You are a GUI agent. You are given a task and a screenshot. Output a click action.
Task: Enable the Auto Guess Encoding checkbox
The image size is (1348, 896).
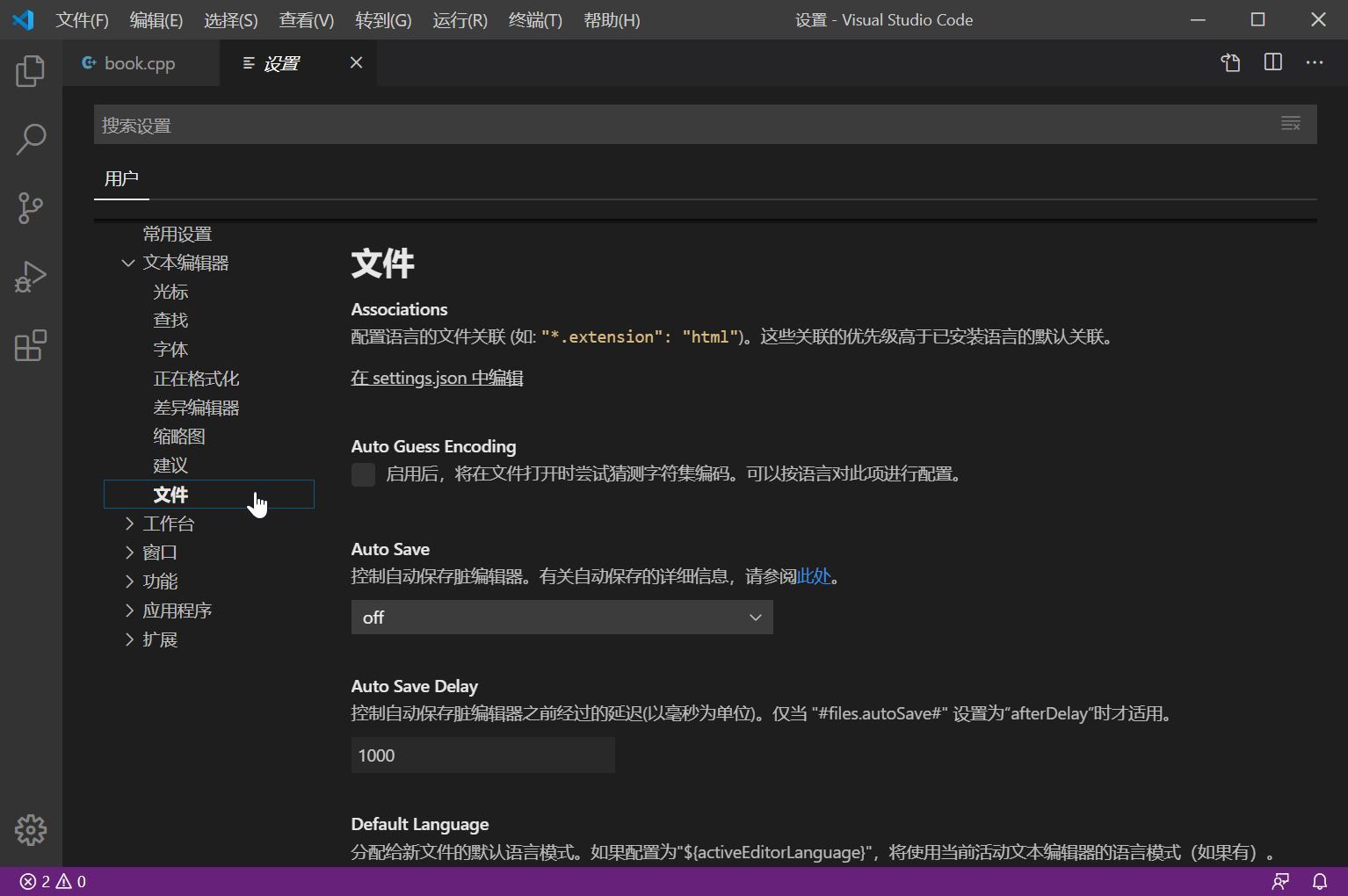tap(363, 474)
